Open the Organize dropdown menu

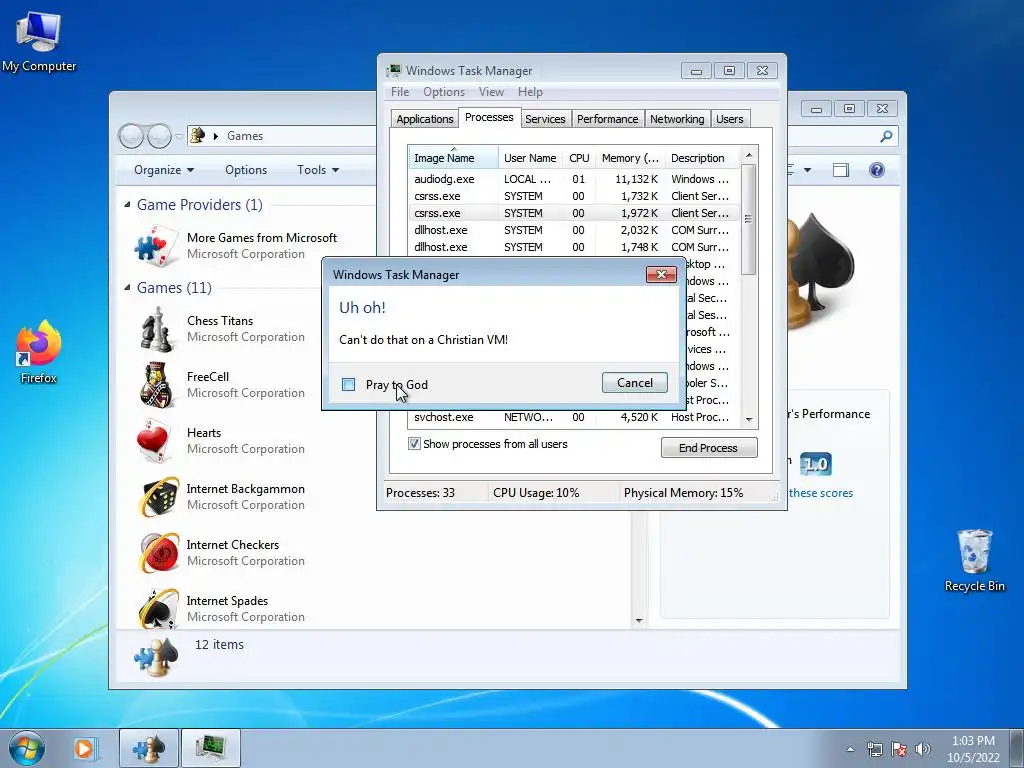point(164,170)
